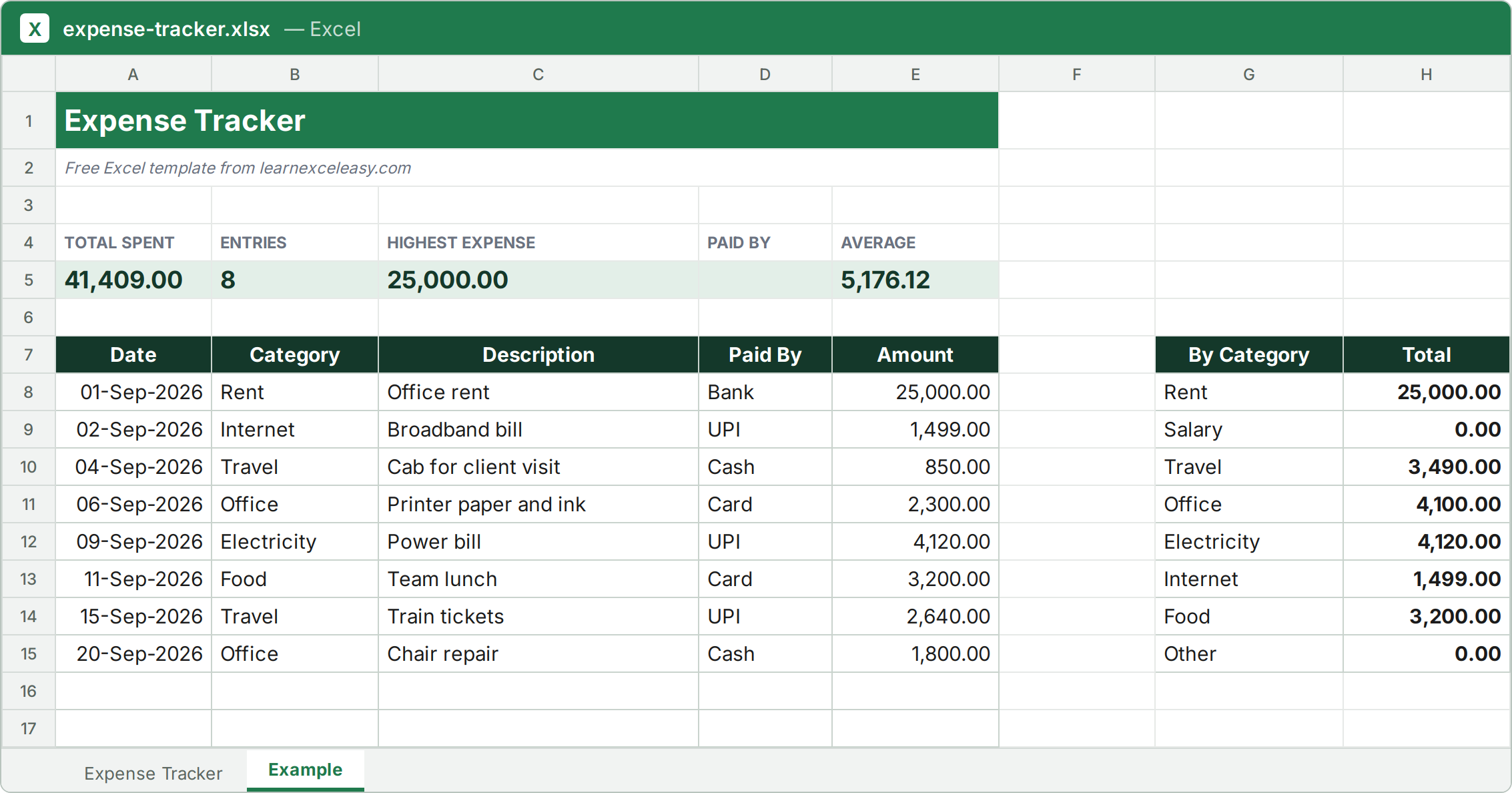Viewport: 1512px width, 793px height.
Task: Click the Broadband bill description cell
Action: coord(538,429)
